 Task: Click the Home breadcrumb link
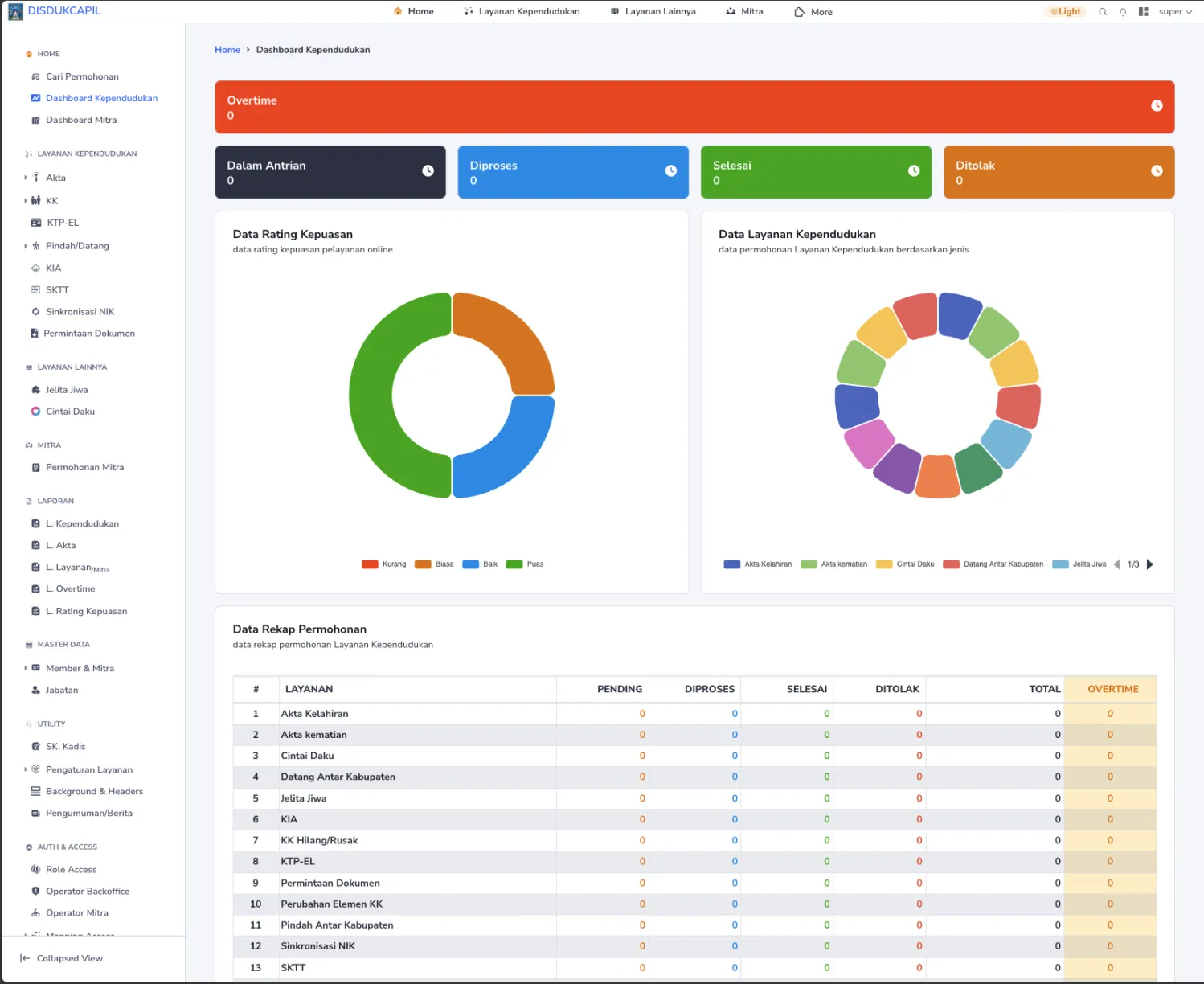[227, 49]
